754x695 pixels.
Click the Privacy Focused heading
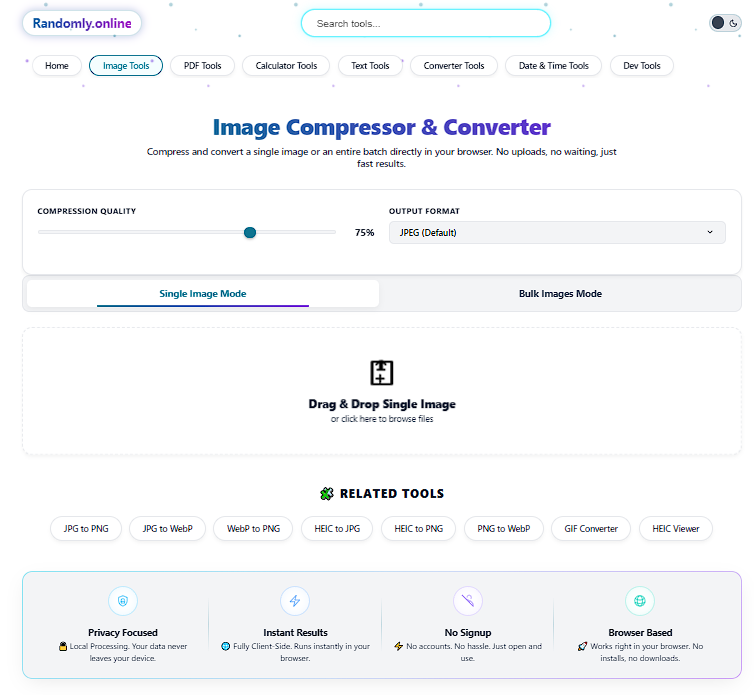point(123,632)
